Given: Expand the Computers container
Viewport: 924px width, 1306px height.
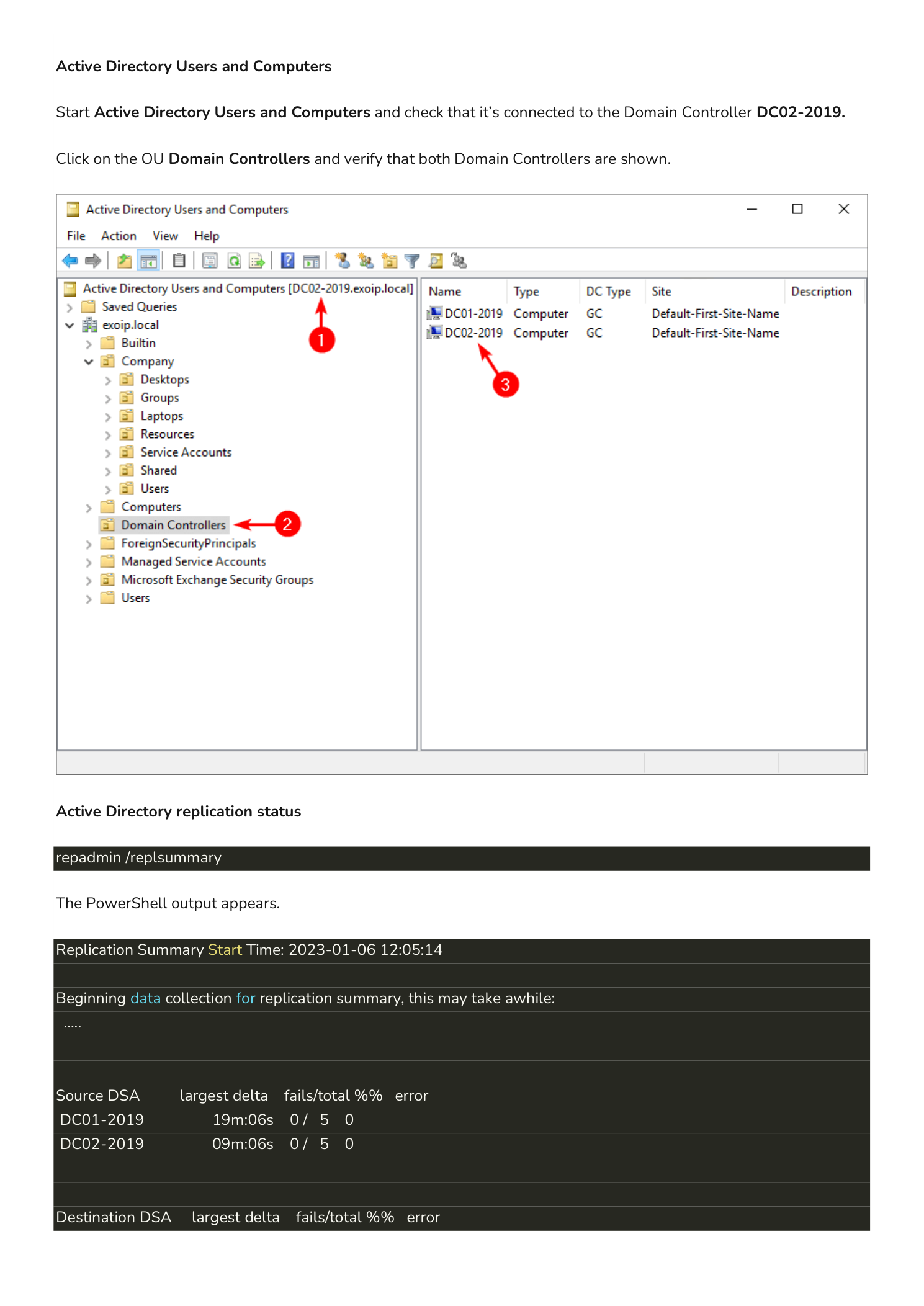Looking at the screenshot, I should point(89,508).
